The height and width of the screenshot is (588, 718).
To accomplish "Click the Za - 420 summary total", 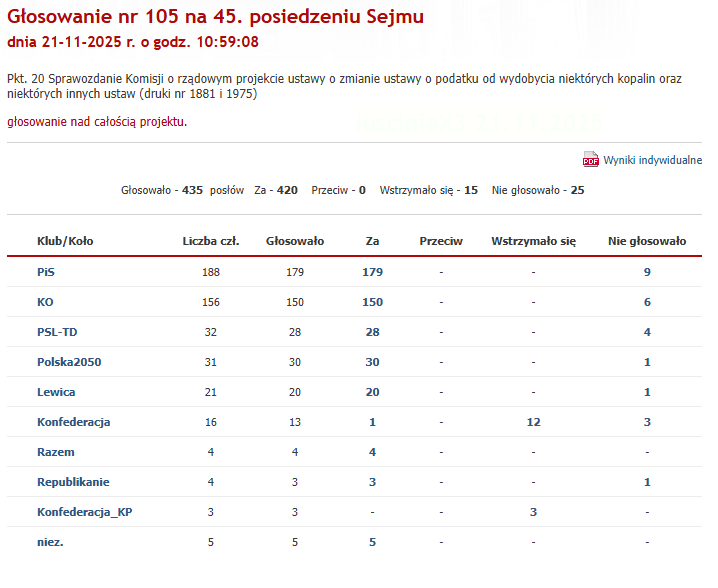I will 276,191.
